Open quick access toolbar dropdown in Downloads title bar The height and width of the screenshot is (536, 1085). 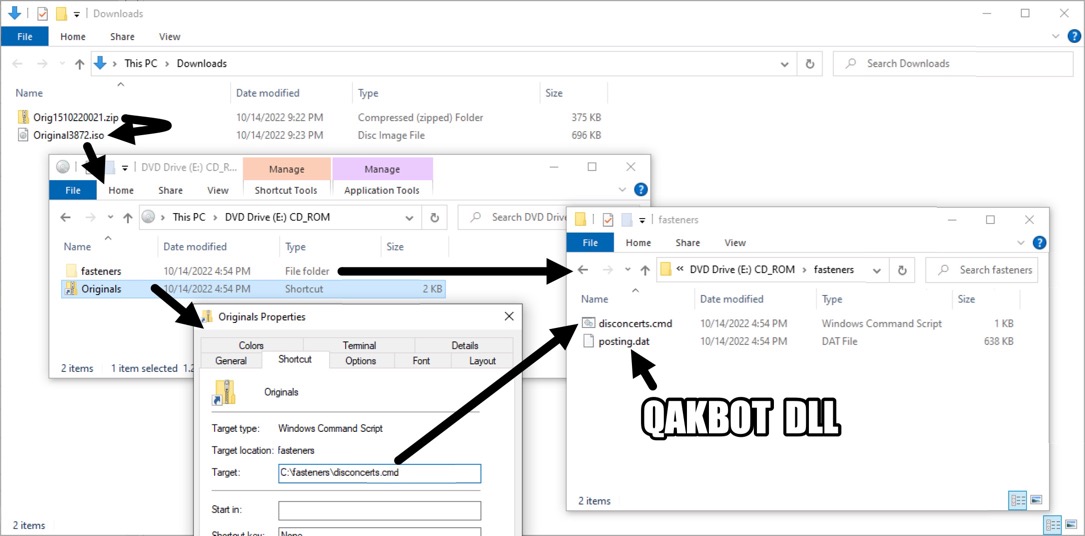[75, 14]
